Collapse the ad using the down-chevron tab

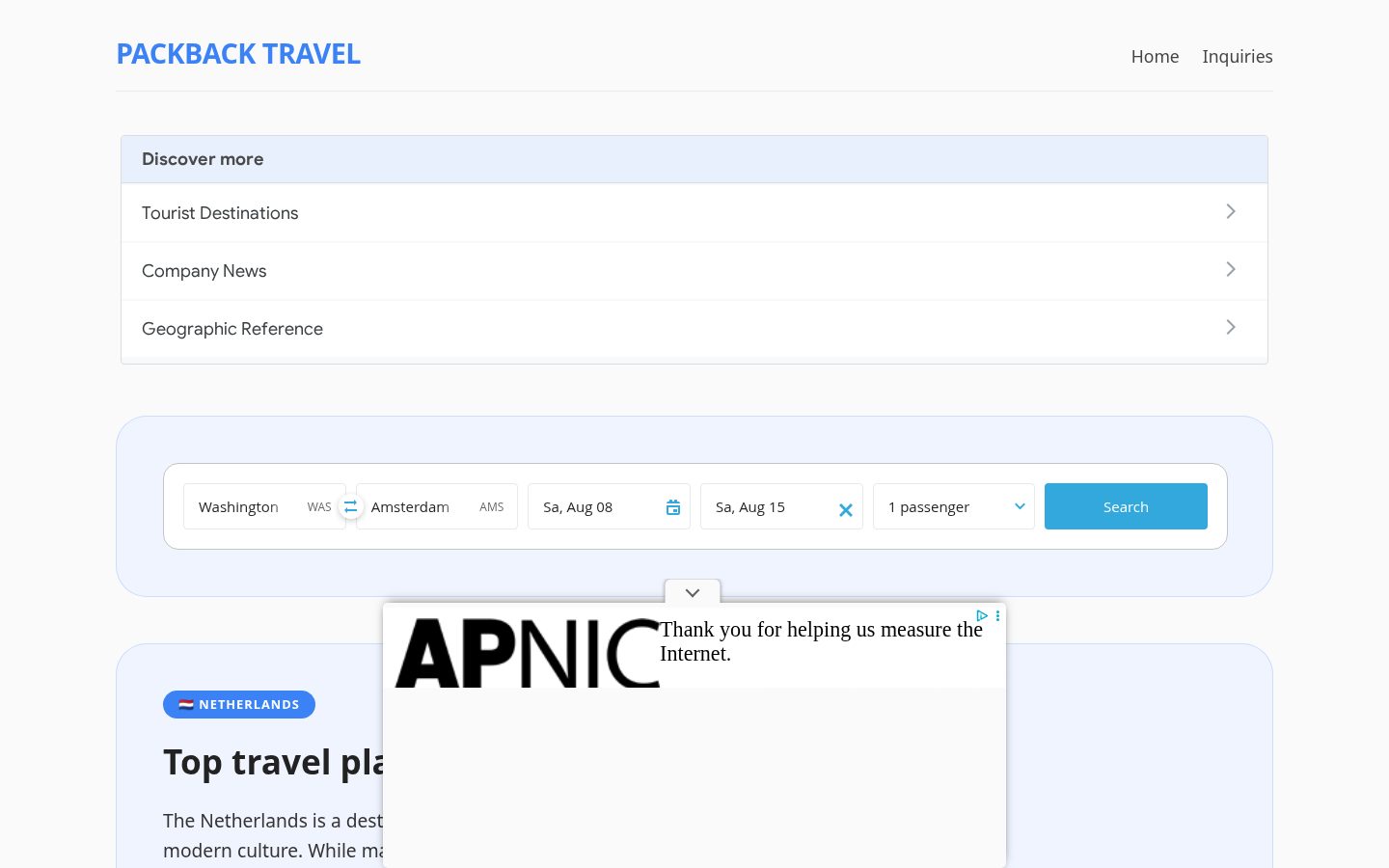(x=693, y=592)
